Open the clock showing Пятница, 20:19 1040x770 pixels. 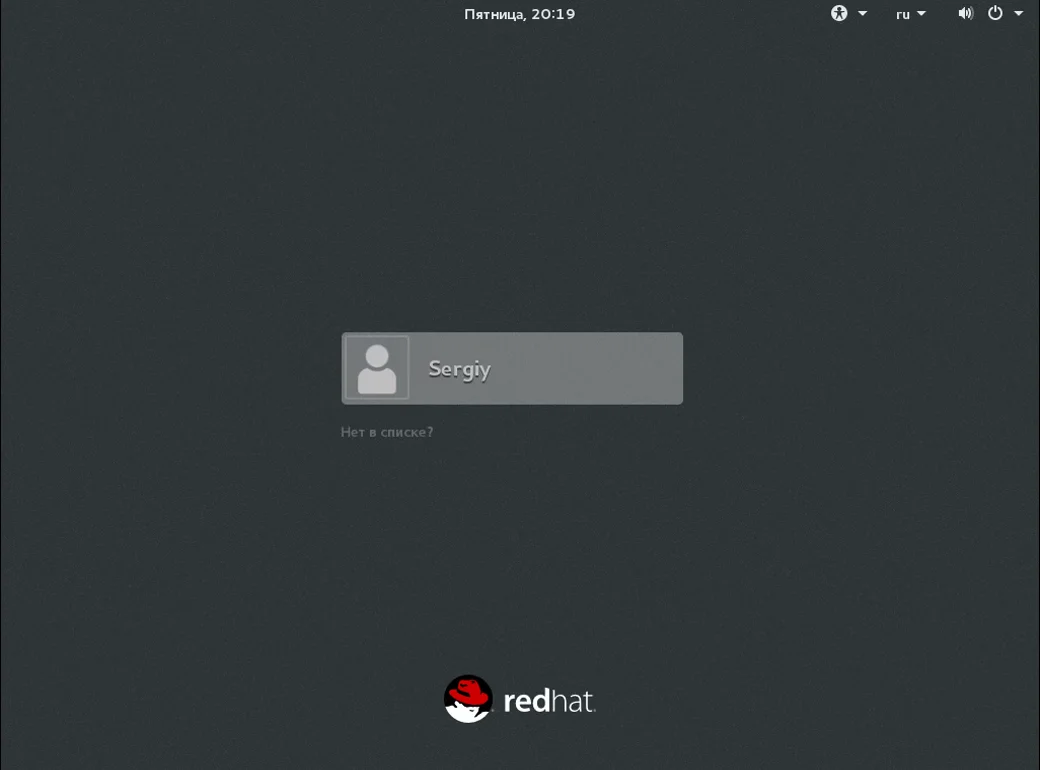pyautogui.click(x=519, y=14)
